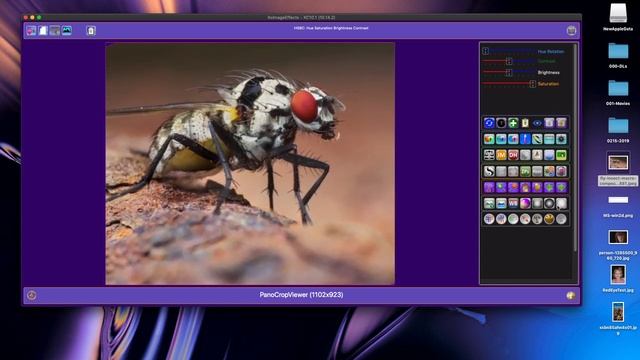Open the NewAppleData drive on the desktop
Image resolution: width=640 pixels, height=360 pixels.
[x=618, y=17]
